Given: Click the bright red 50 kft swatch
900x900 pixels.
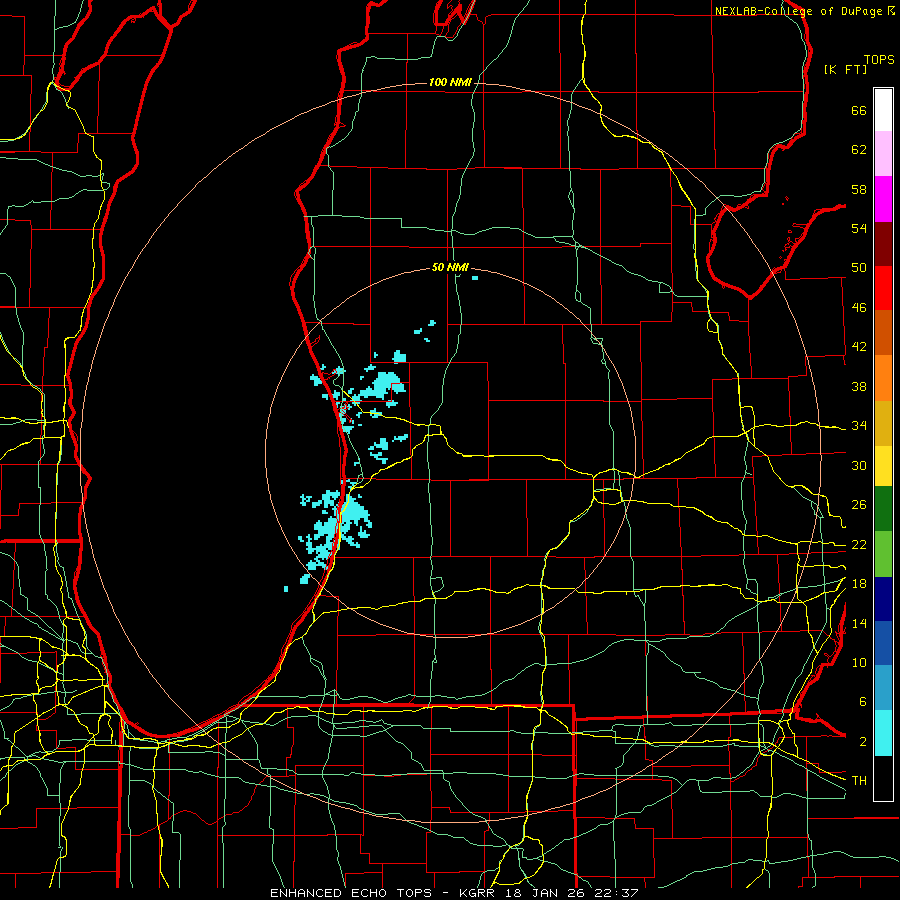Looking at the screenshot, I should tap(883, 288).
